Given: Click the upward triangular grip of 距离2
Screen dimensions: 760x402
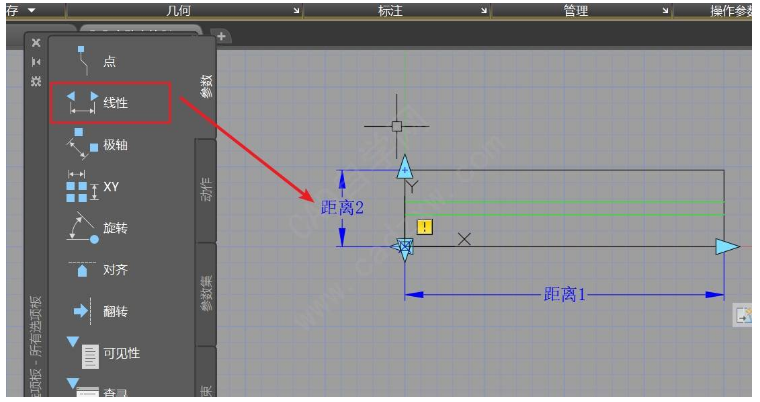Looking at the screenshot, I should tap(405, 167).
